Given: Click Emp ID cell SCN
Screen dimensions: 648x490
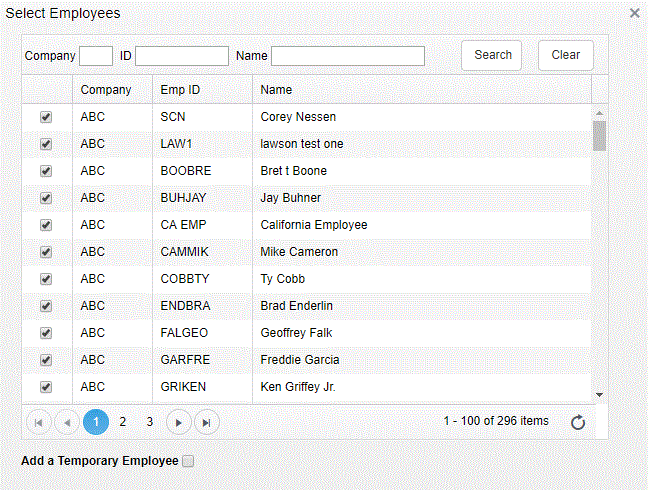Looking at the screenshot, I should click(202, 117).
